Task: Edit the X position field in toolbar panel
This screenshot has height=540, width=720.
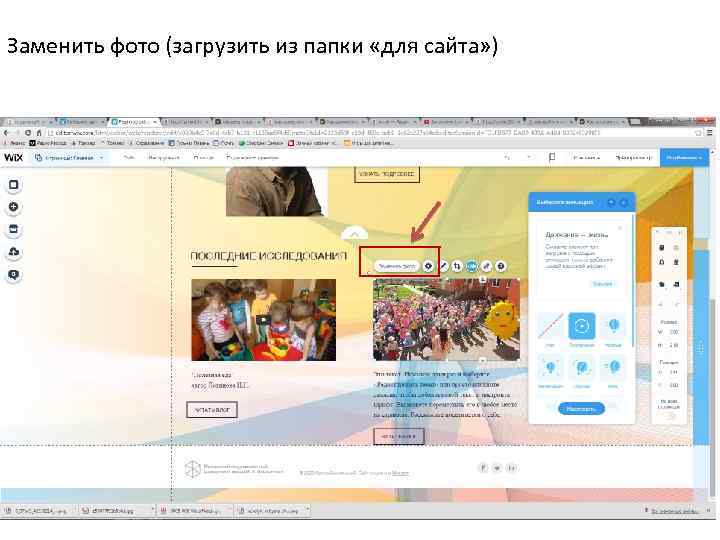Action: click(x=674, y=372)
